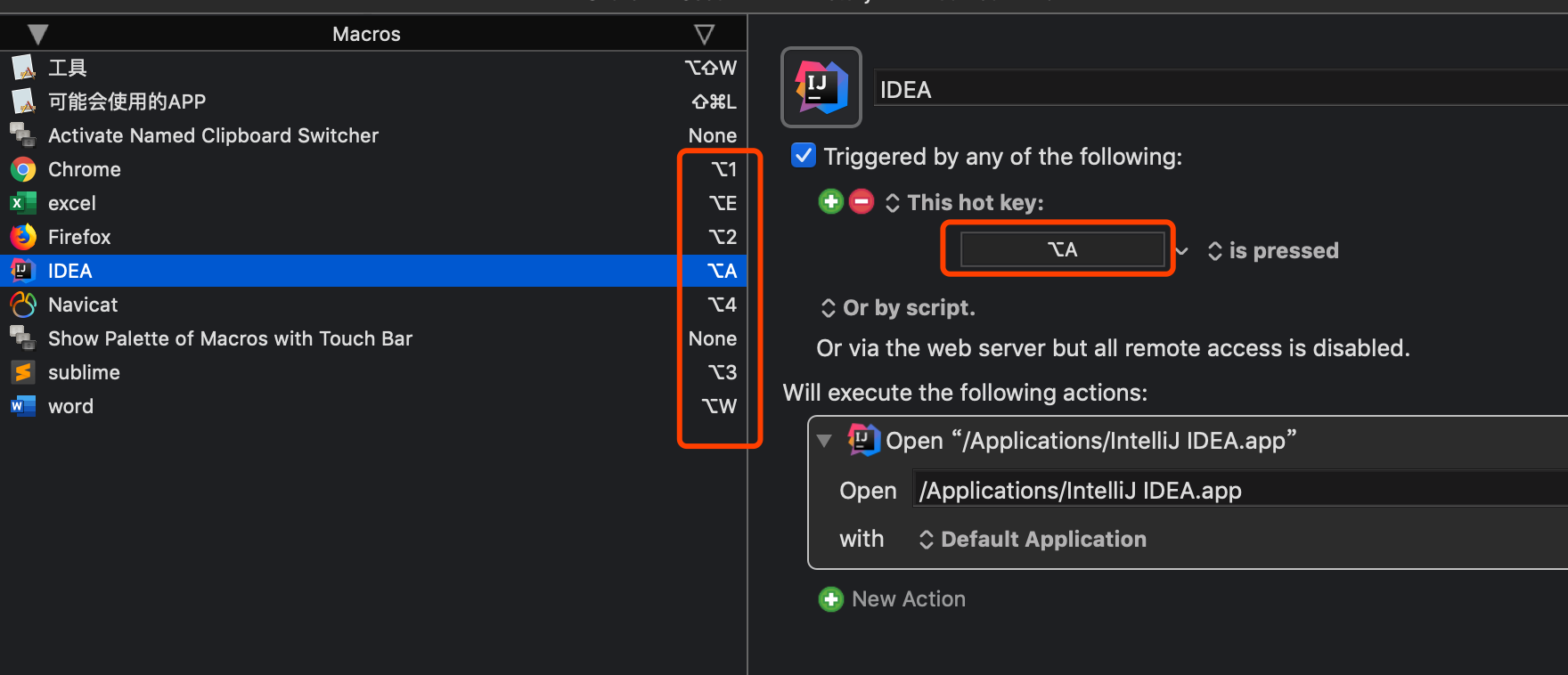
Task: Click the excel icon in the macro list
Action: tap(23, 203)
